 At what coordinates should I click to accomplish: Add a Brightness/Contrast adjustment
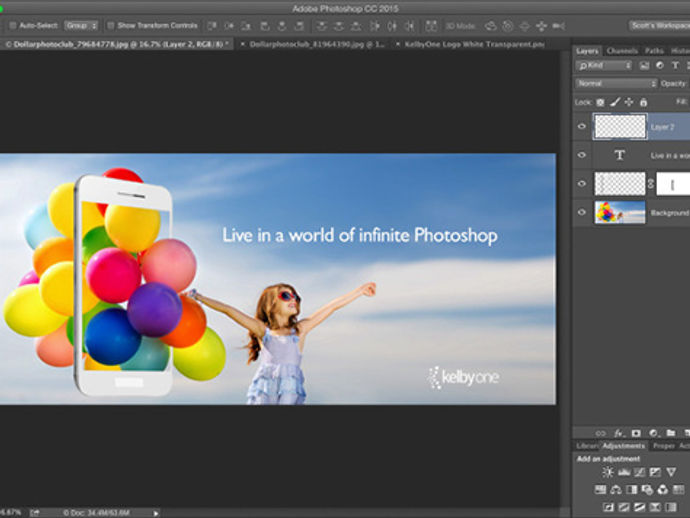click(608, 472)
